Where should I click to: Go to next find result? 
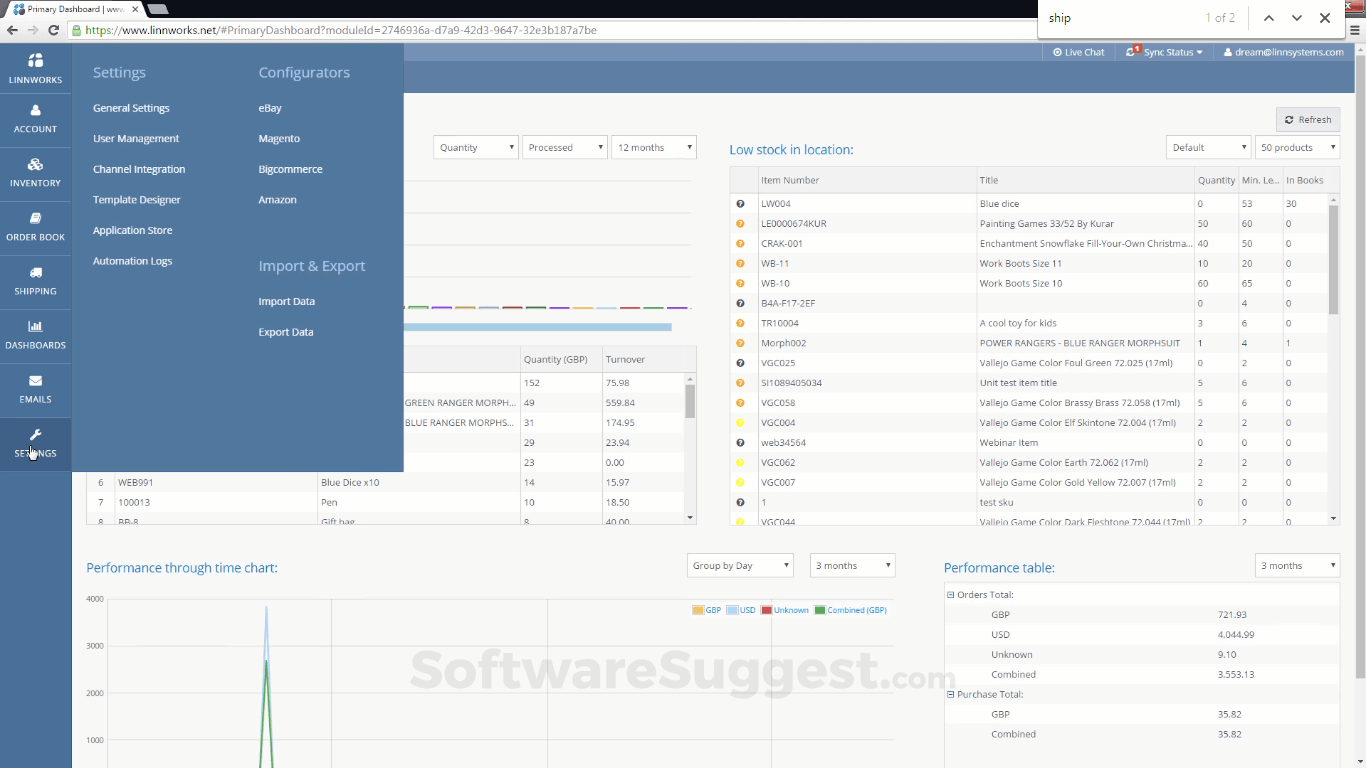[x=1297, y=18]
